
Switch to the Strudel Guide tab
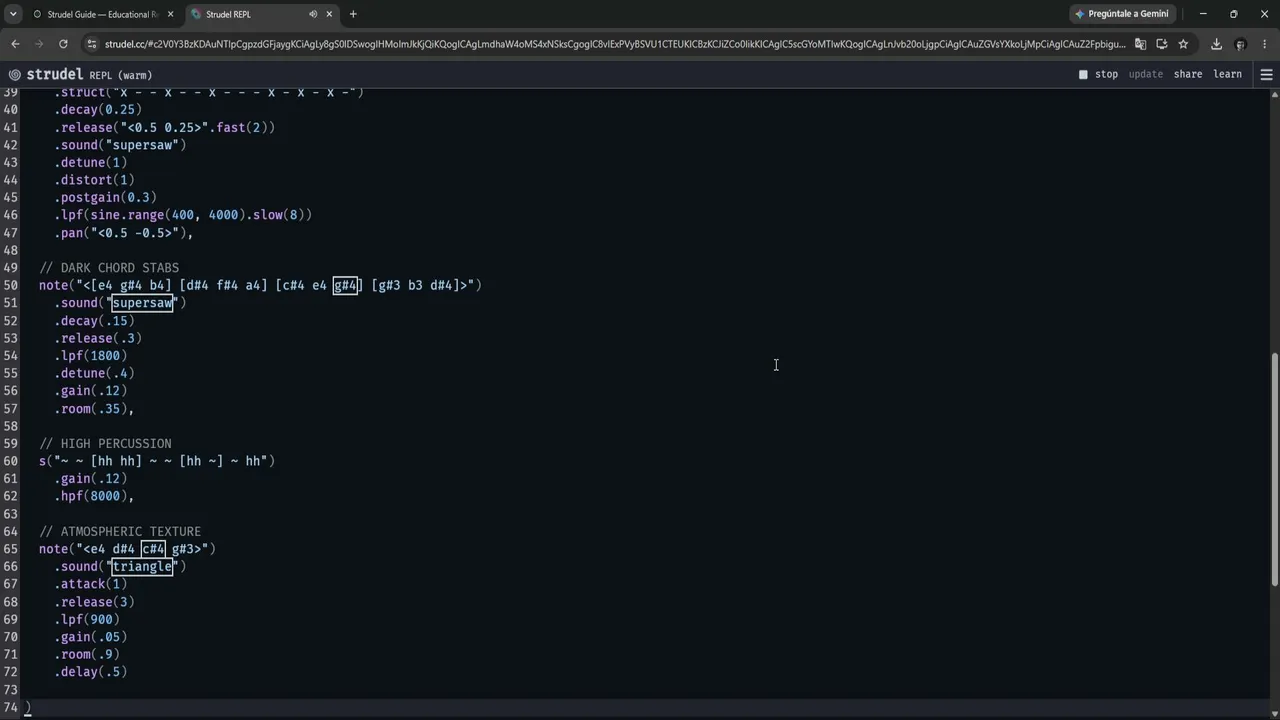[101, 14]
